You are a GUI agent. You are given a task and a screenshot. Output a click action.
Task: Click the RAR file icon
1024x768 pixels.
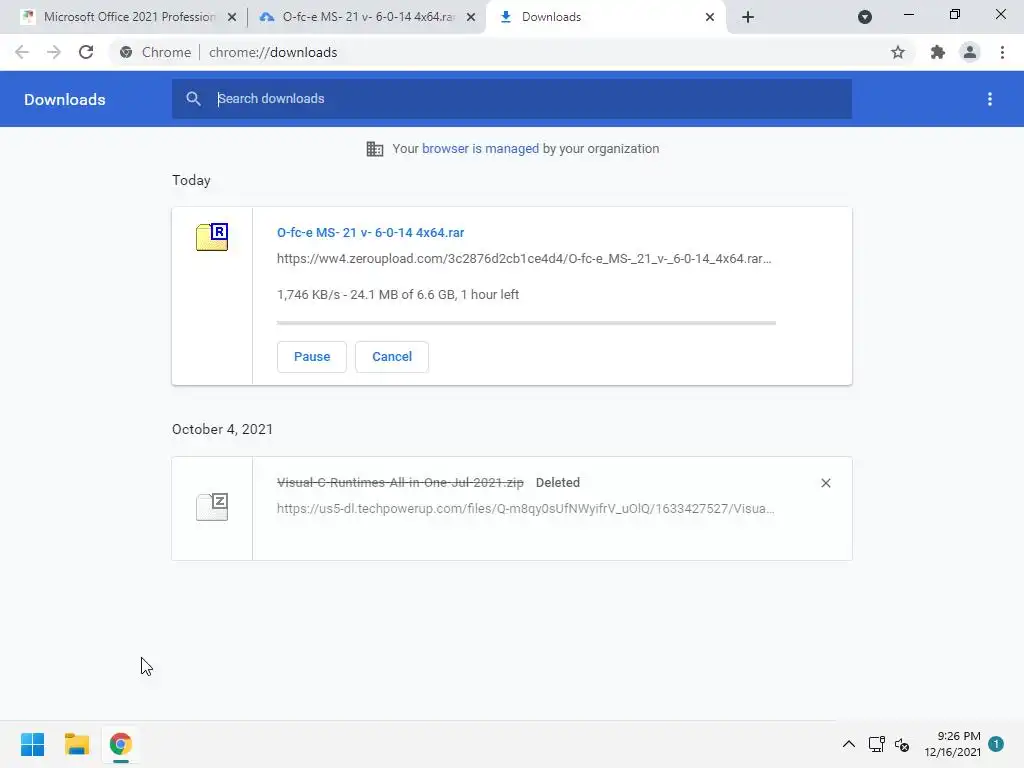click(212, 237)
